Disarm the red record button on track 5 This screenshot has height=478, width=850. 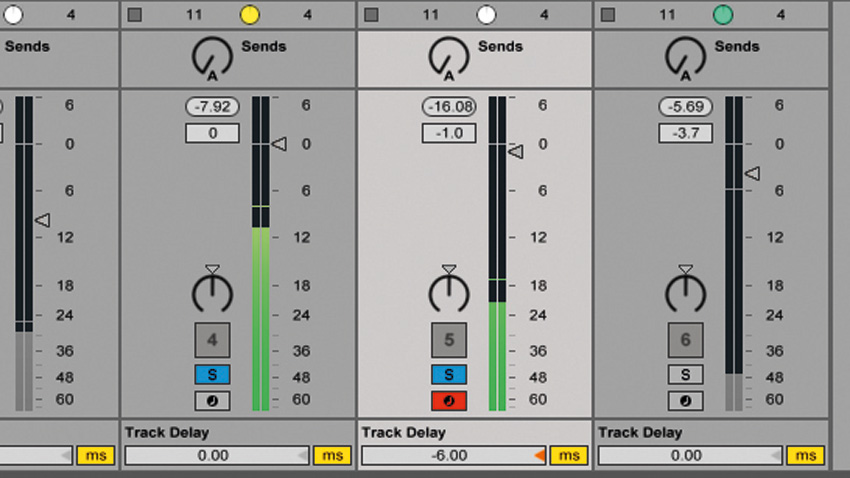pyautogui.click(x=449, y=401)
